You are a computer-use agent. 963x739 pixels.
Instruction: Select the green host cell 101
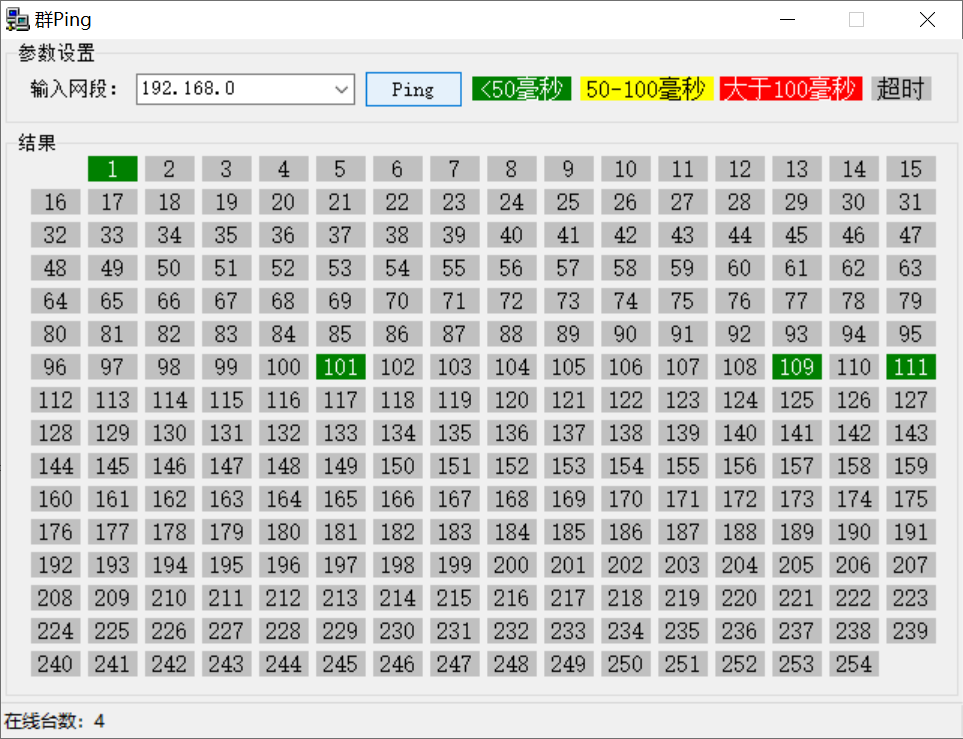[x=341, y=367]
